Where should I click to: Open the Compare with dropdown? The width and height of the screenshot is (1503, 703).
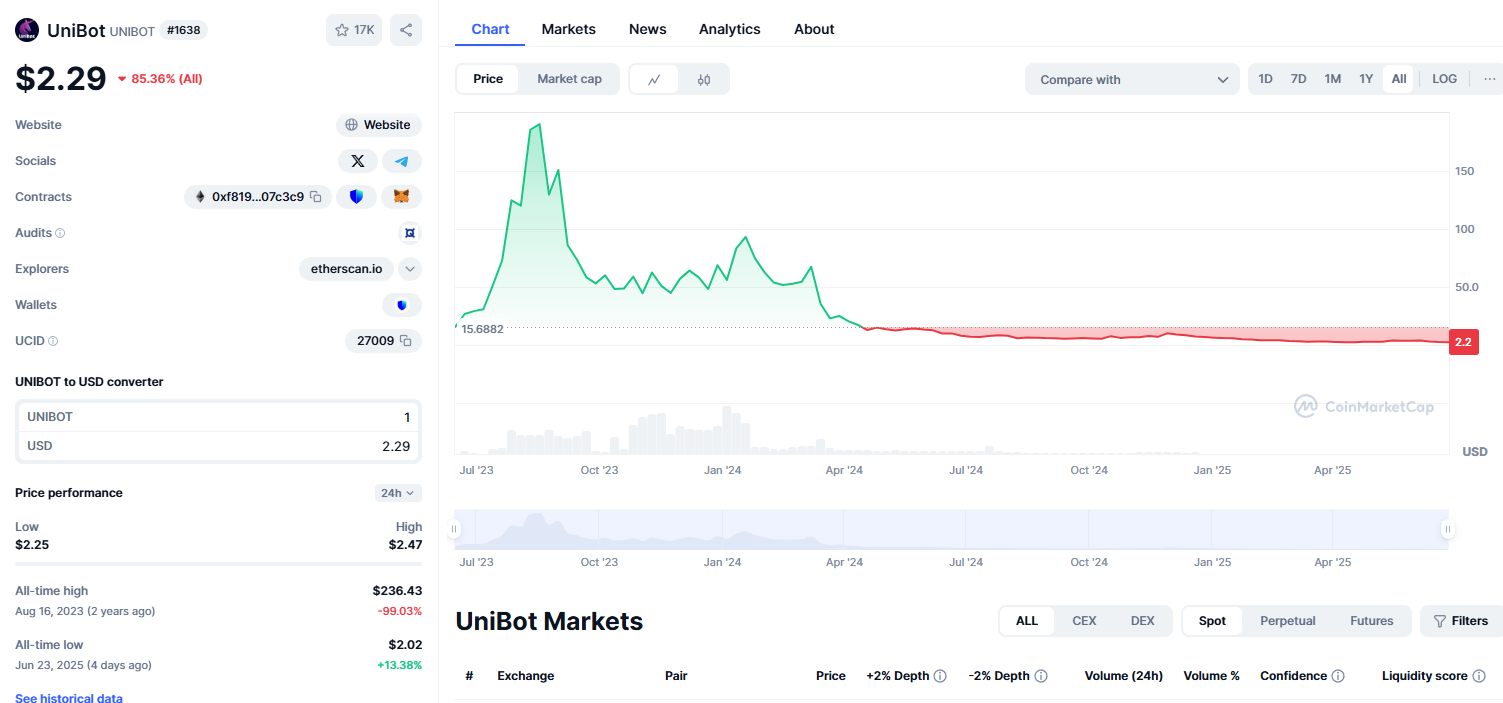click(x=1132, y=79)
